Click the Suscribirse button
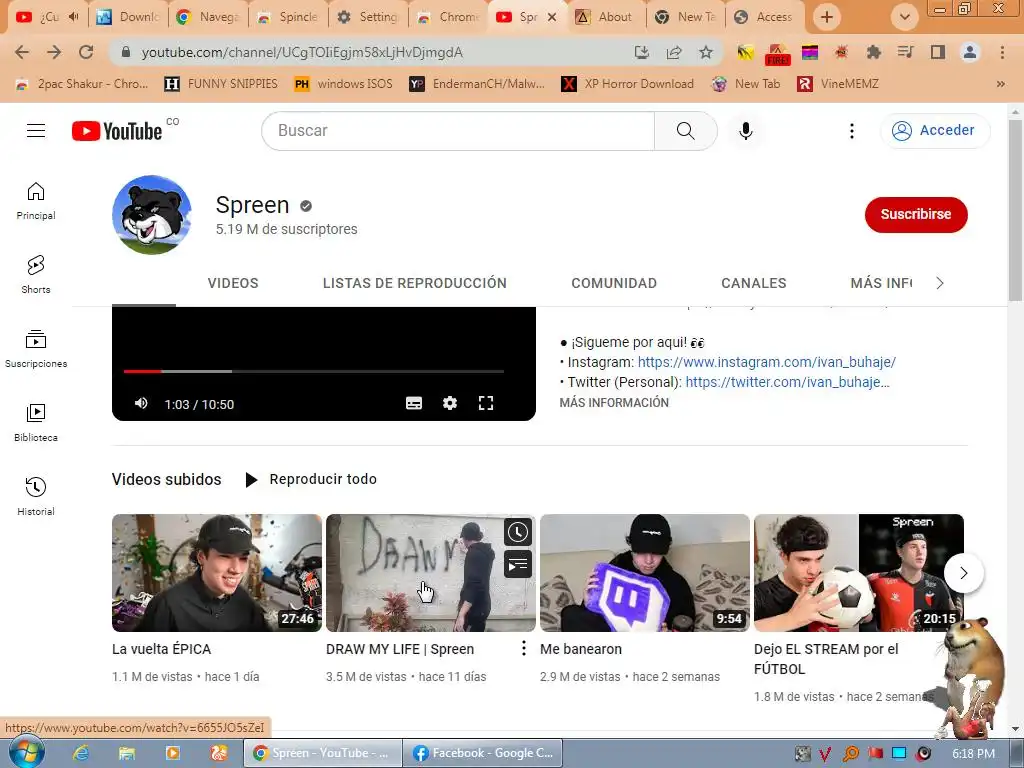Screen dimensions: 1024x768 click(916, 214)
